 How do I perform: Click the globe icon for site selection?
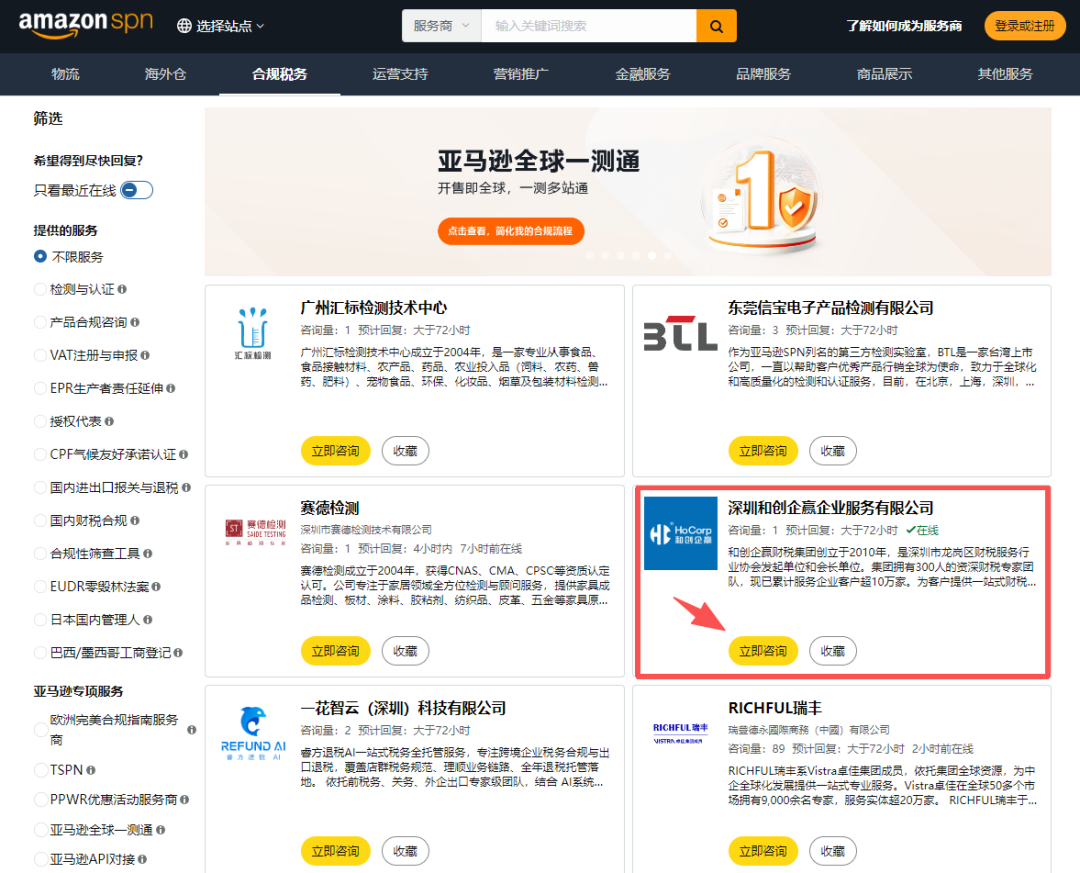184,26
